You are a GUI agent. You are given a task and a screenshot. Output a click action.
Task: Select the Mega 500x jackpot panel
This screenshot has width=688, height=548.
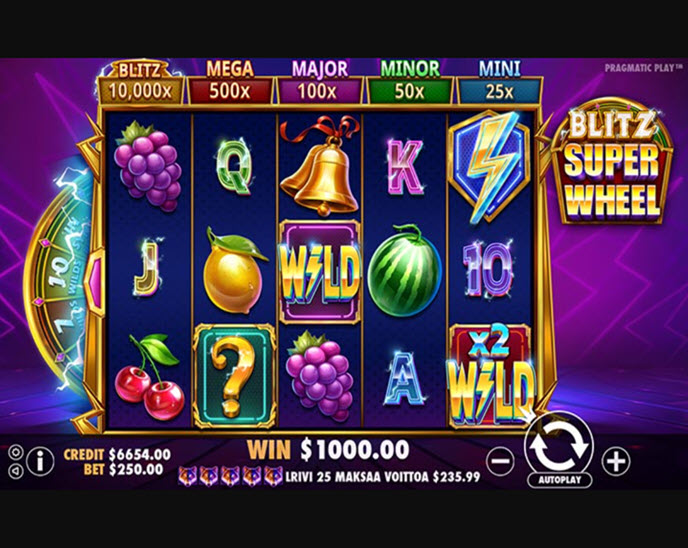[230, 84]
